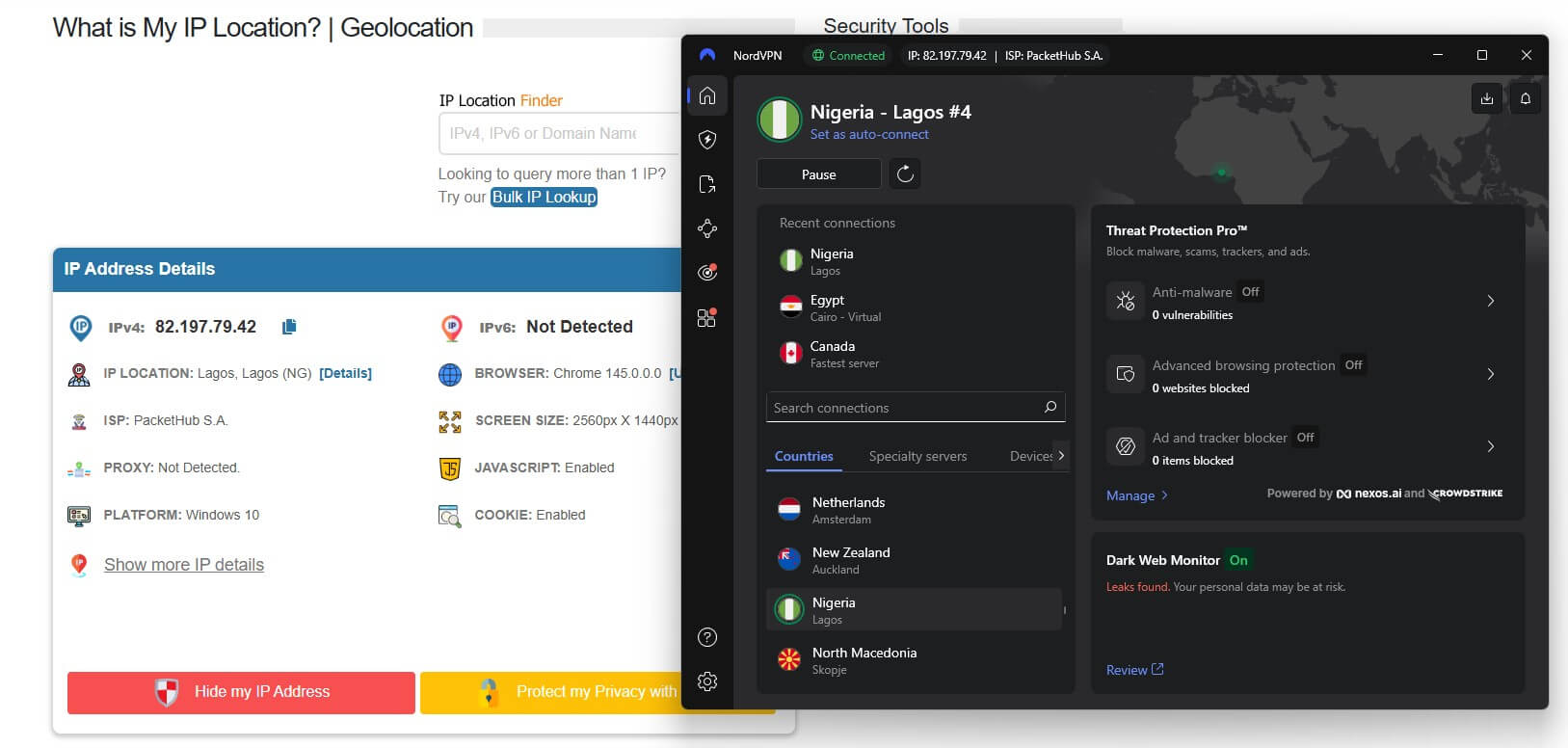Screen dimensions: 1568x748
Task: Open the NordVPN home sidebar icon
Action: [x=707, y=95]
